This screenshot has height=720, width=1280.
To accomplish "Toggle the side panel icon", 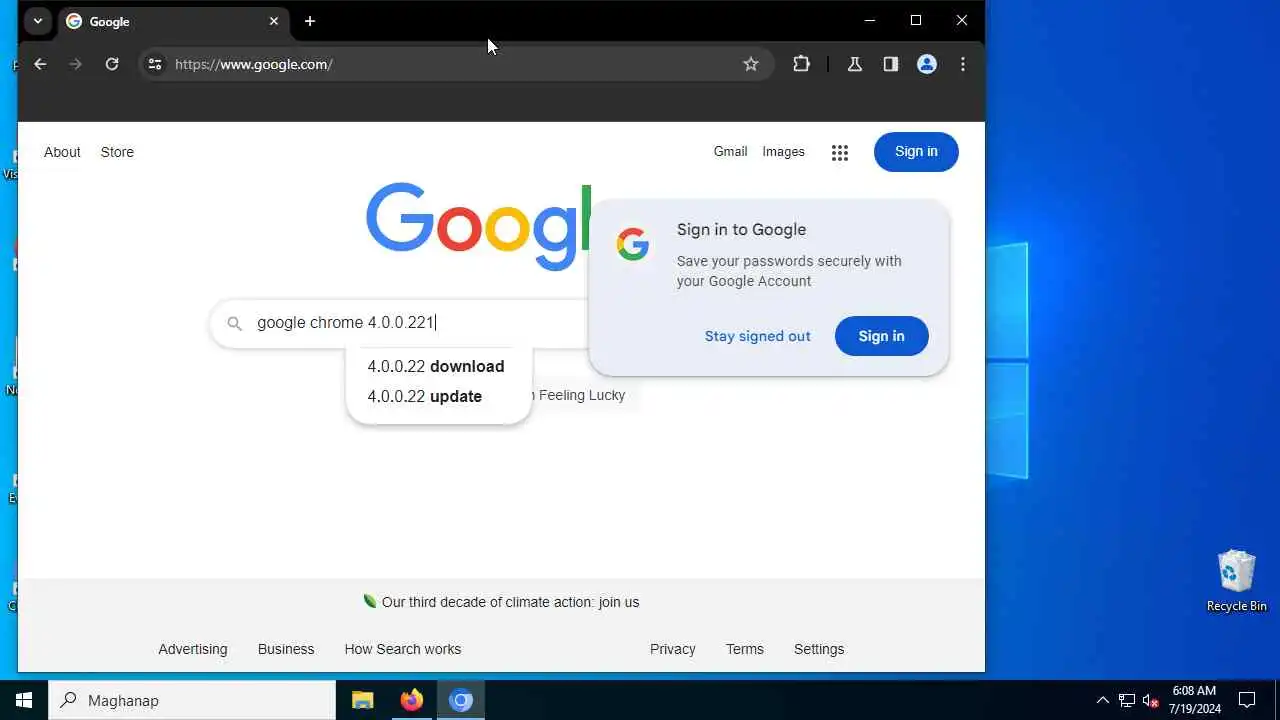I will (891, 64).
